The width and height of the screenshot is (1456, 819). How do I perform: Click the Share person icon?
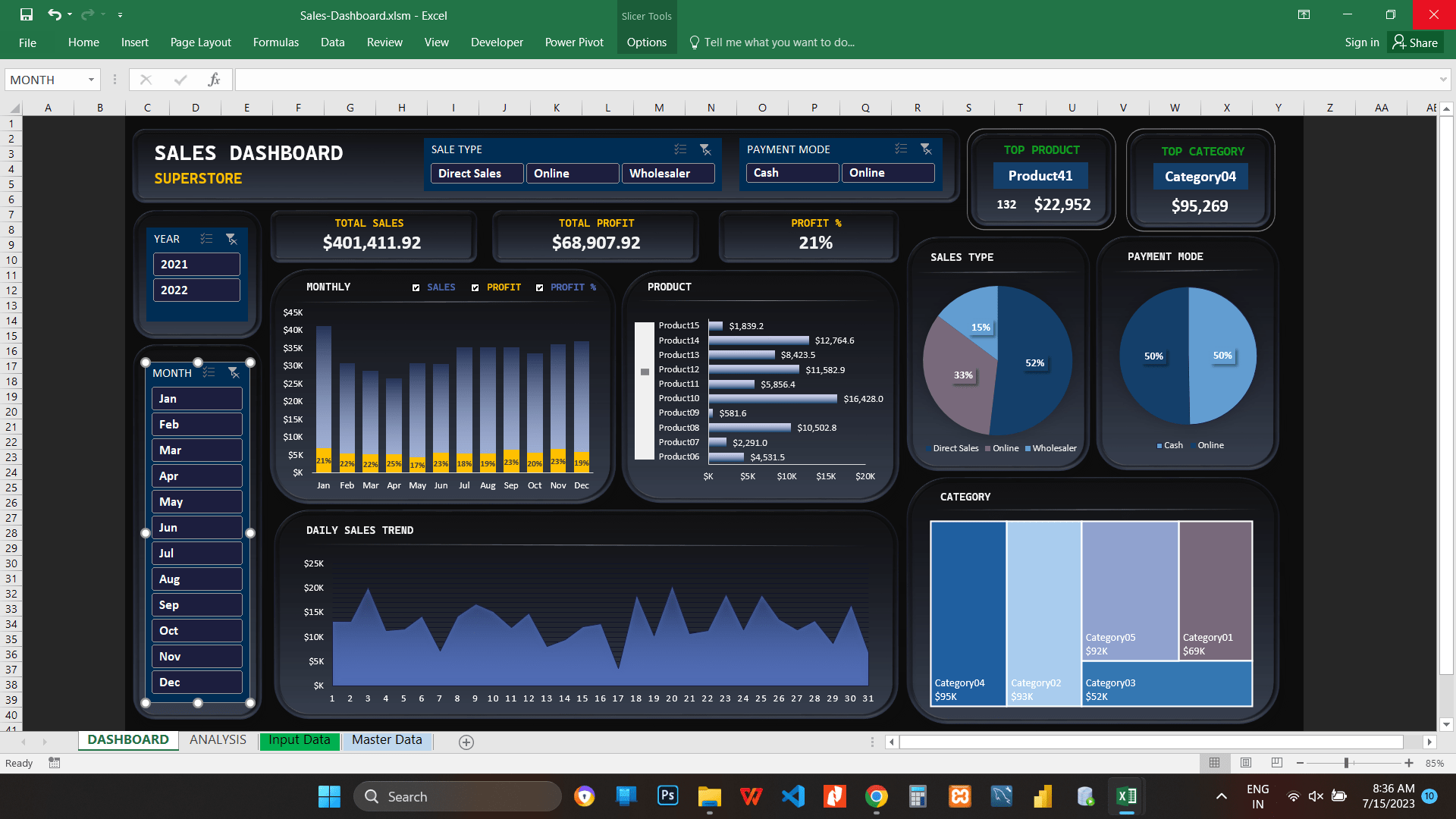coord(1399,42)
